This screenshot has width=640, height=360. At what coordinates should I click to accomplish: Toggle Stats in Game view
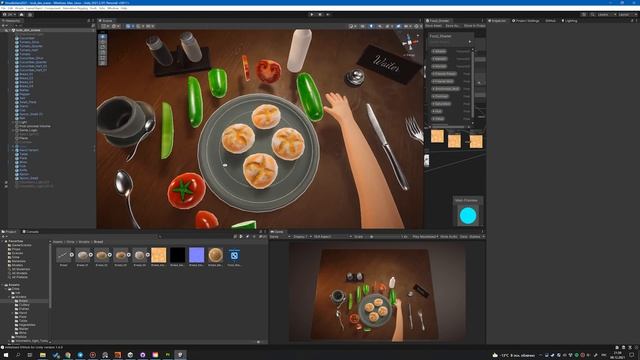pyautogui.click(x=463, y=237)
